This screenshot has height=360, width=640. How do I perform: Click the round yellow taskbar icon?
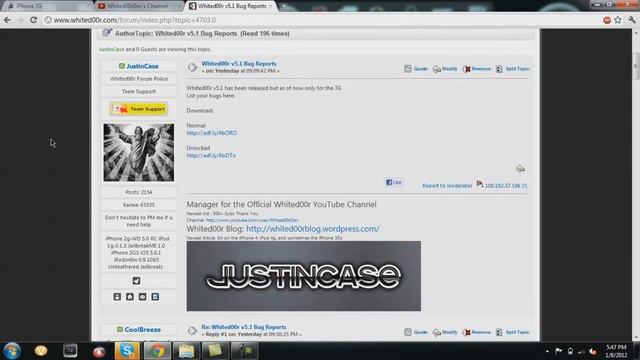click(x=41, y=351)
